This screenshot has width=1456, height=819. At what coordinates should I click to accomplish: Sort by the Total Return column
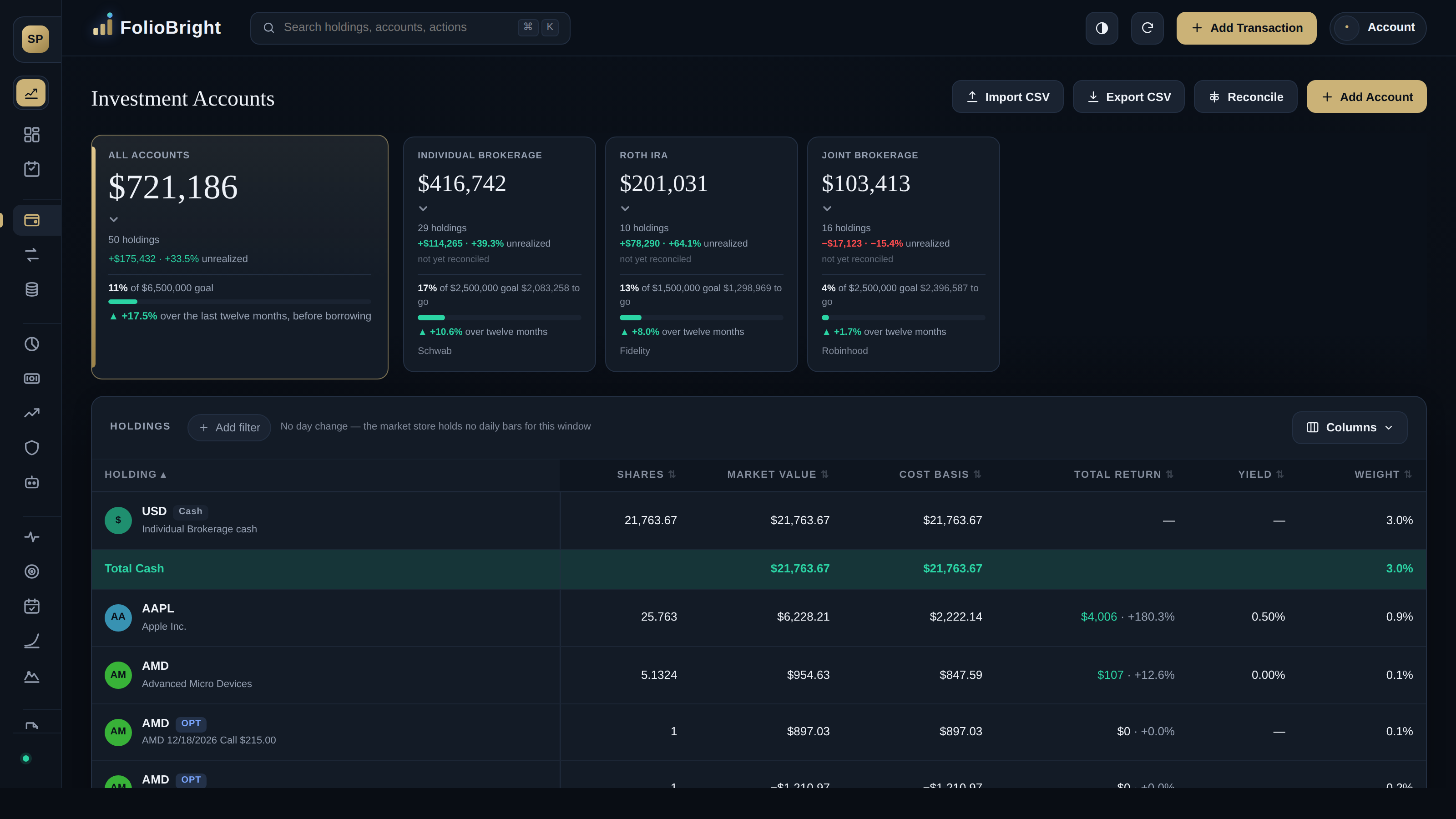point(1124,475)
